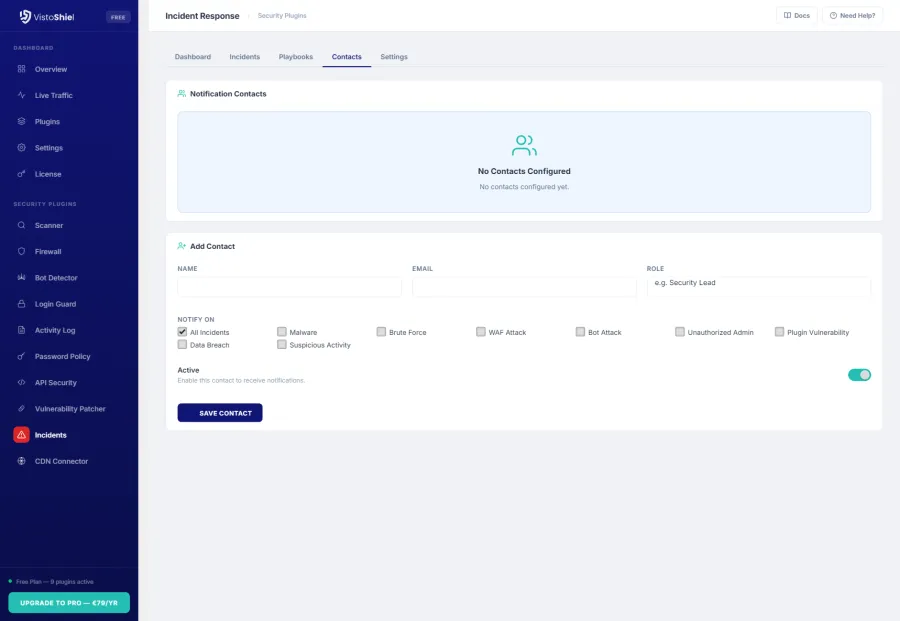The height and width of the screenshot is (621, 900).
Task: Save the new notification contact
Action: [x=220, y=412]
